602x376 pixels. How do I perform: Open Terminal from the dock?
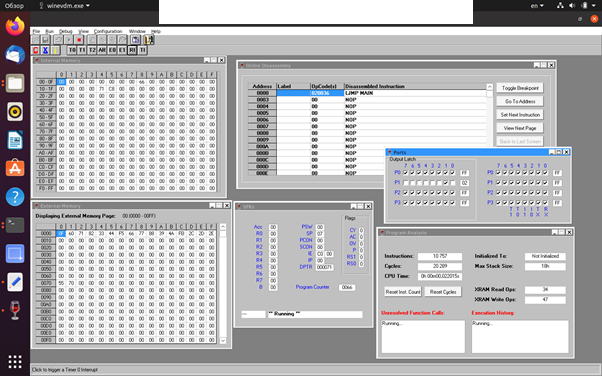tap(15, 225)
